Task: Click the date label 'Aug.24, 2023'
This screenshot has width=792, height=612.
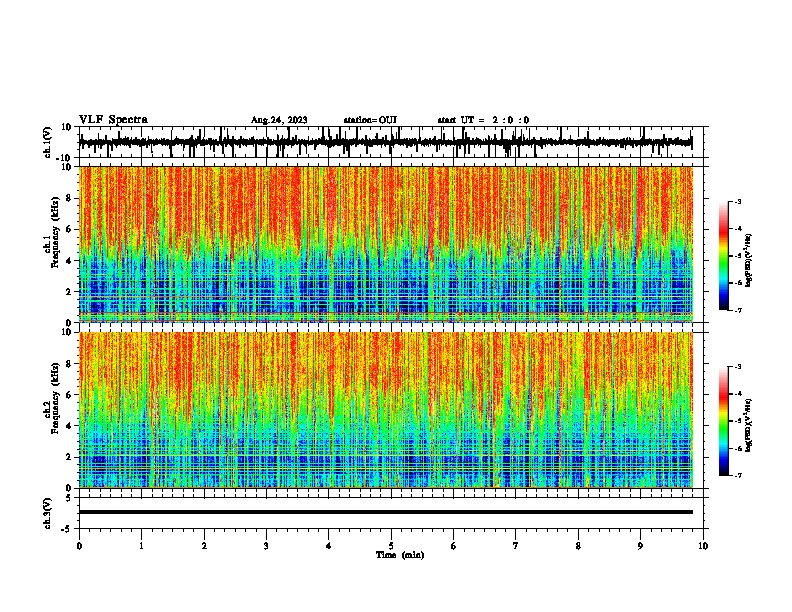Action: click(279, 120)
